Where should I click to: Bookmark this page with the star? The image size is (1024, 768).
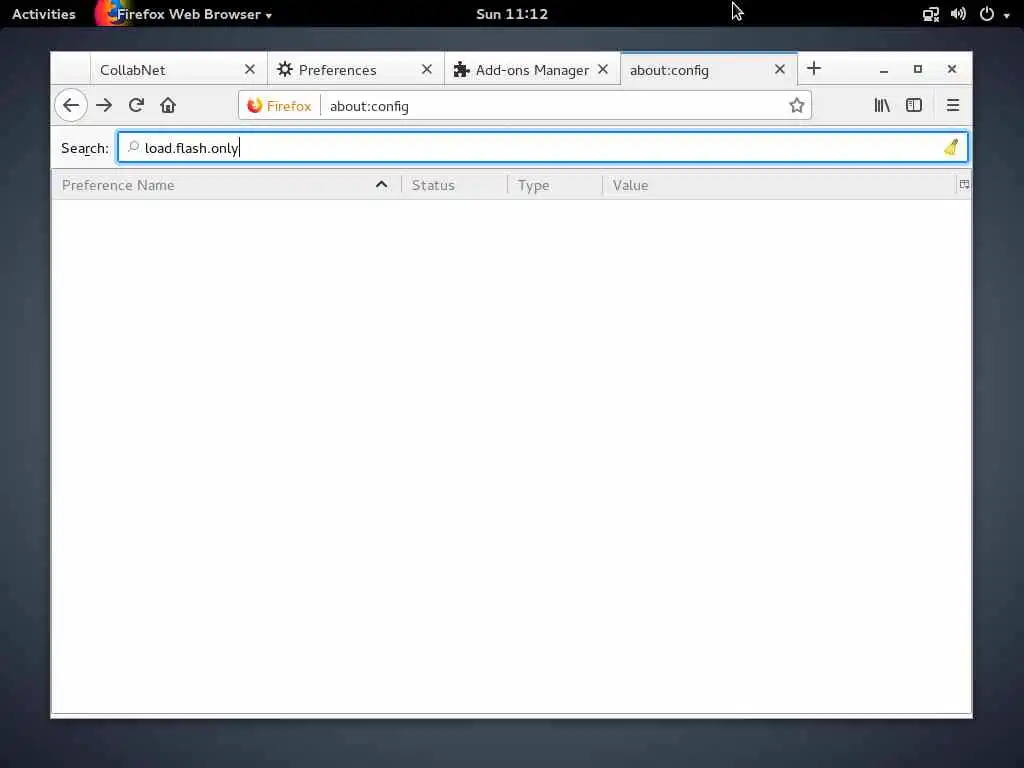[x=796, y=105]
